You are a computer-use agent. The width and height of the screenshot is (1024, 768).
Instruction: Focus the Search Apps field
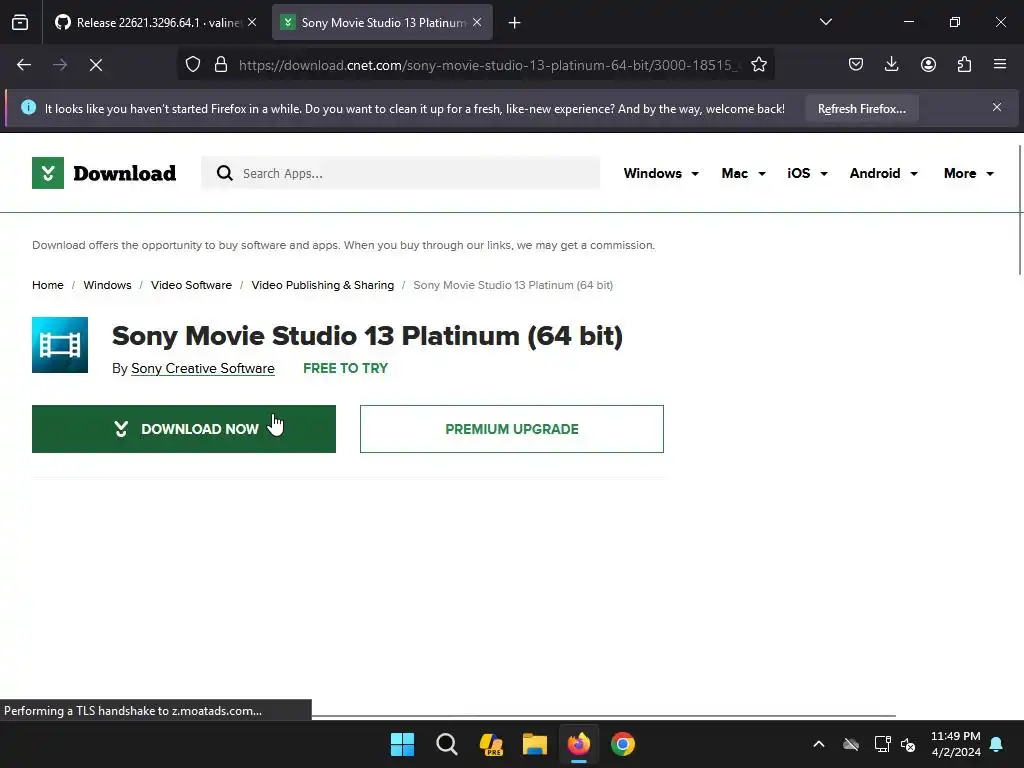[400, 173]
